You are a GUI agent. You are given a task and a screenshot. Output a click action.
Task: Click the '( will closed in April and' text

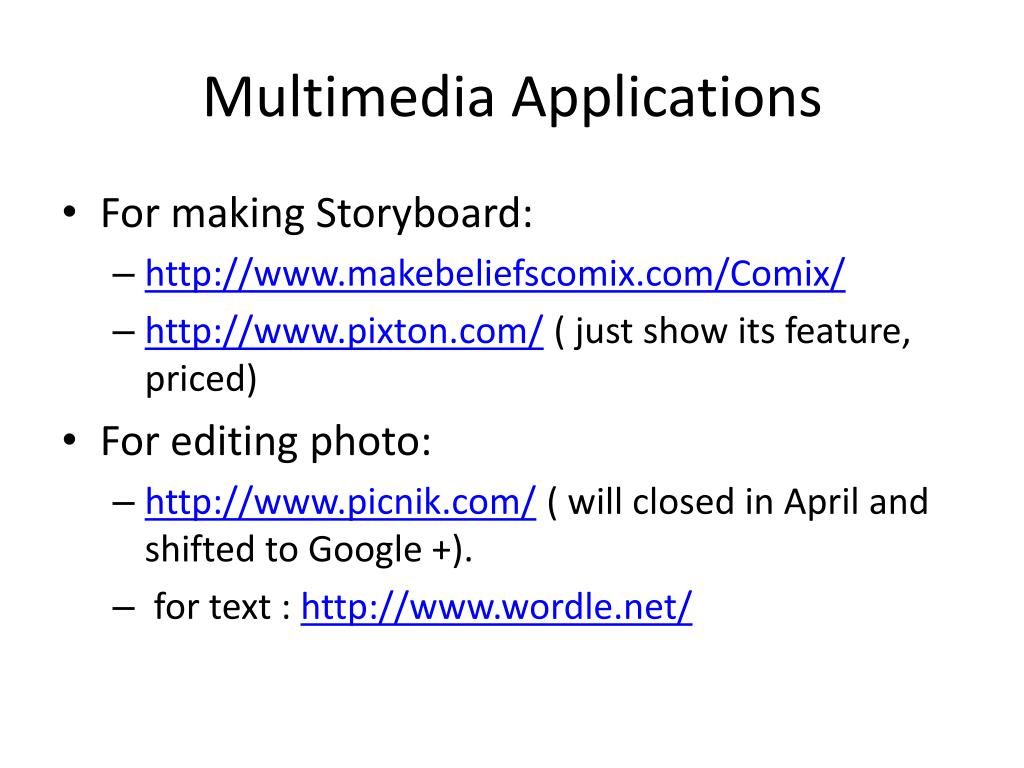pos(738,502)
